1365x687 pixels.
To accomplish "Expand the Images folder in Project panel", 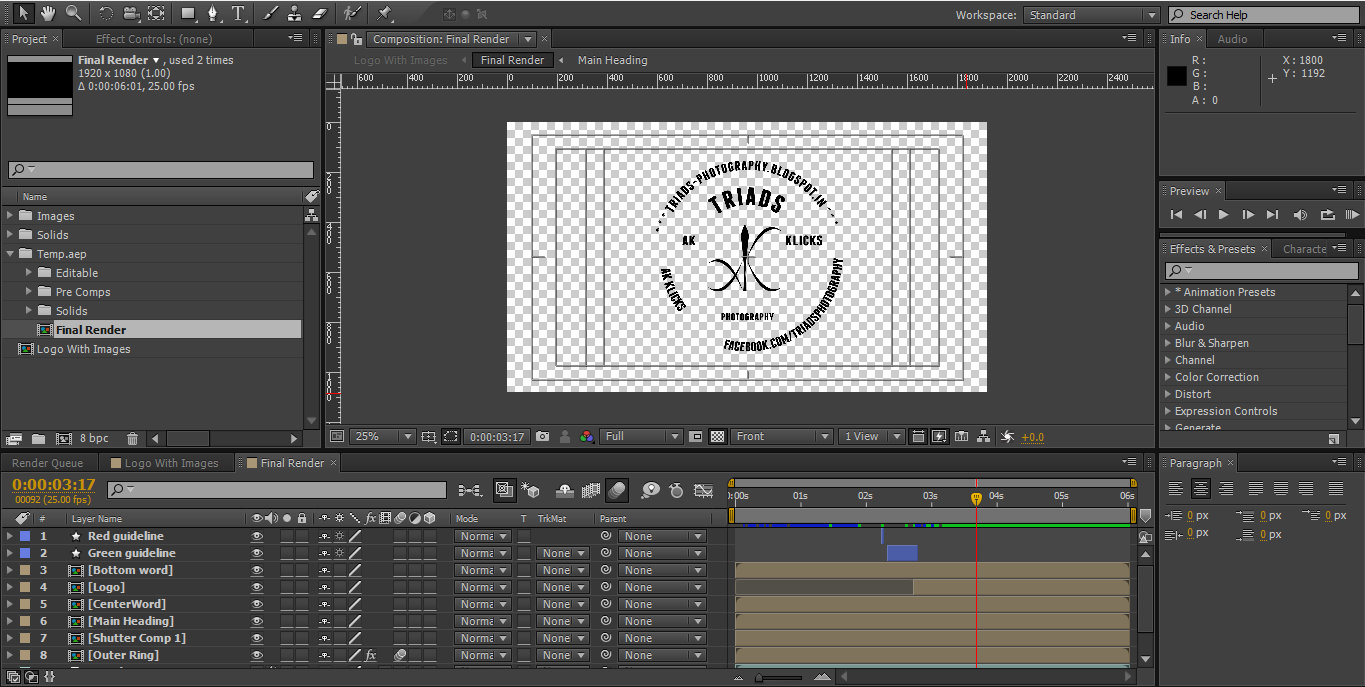I will click(x=11, y=216).
